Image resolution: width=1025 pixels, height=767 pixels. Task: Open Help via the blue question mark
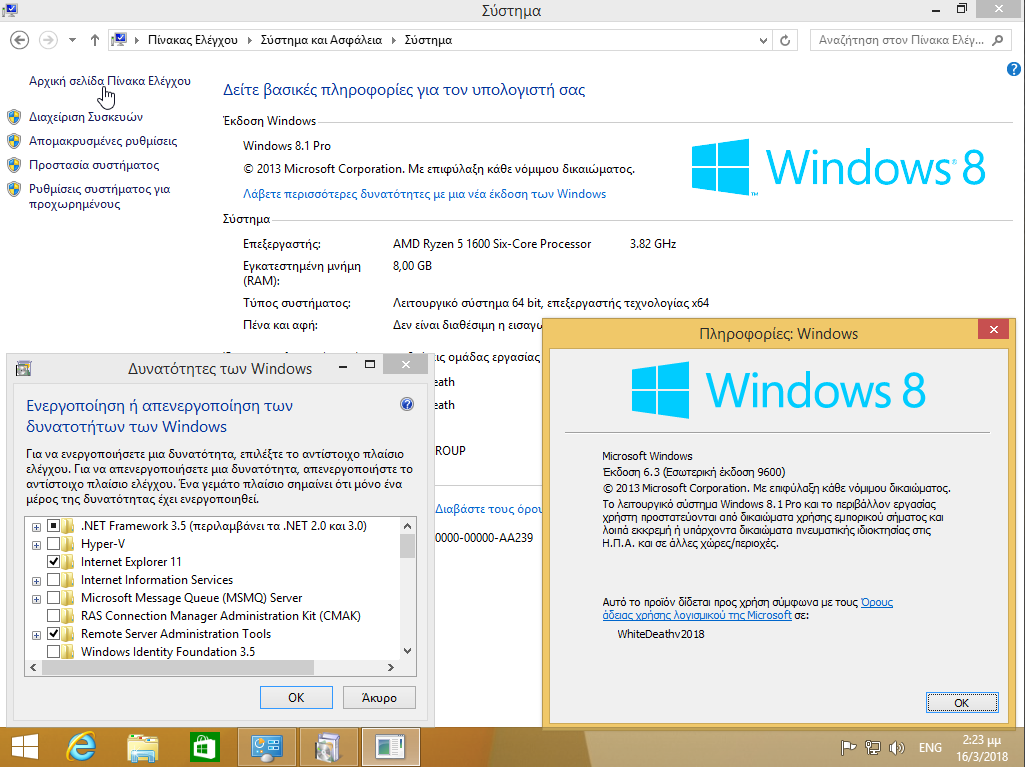click(x=1014, y=69)
